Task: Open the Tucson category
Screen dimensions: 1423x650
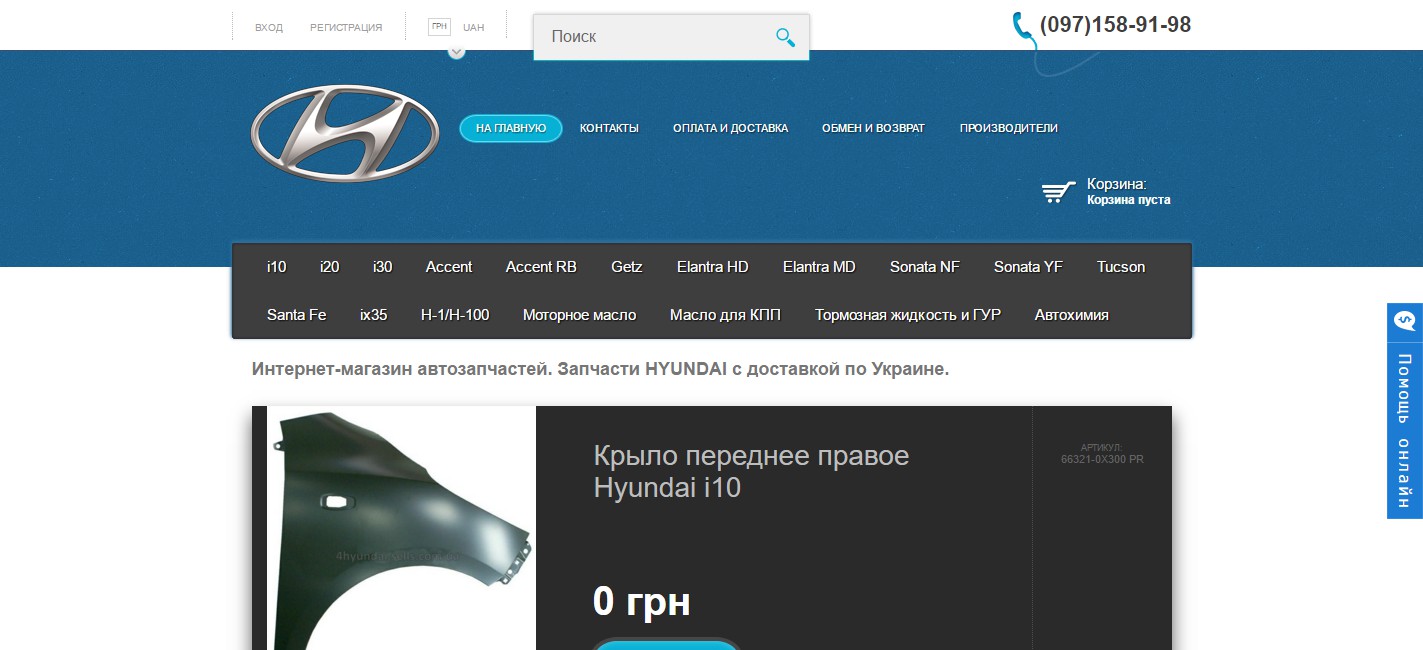Action: 1121,267
